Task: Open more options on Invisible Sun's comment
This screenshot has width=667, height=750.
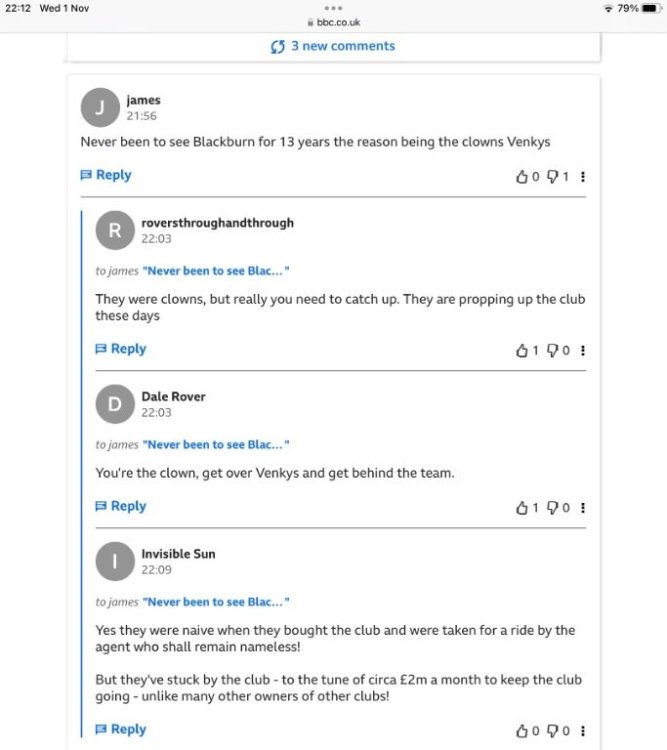Action: [x=583, y=731]
